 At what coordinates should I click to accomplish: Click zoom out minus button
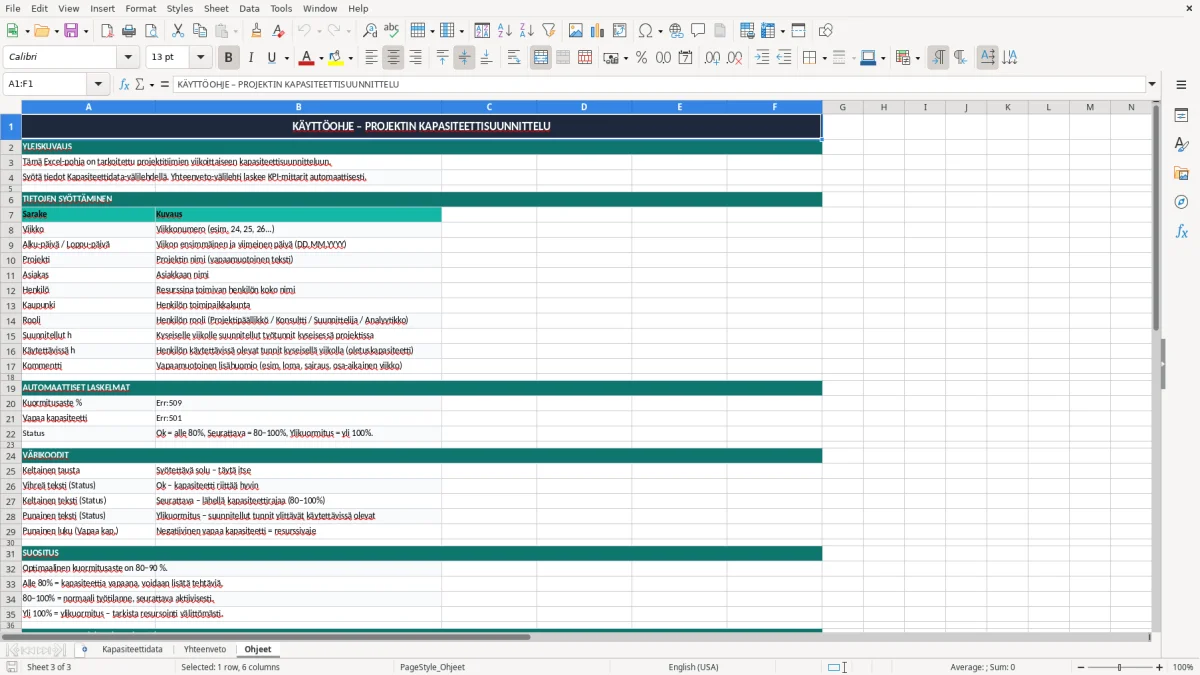(x=1081, y=667)
